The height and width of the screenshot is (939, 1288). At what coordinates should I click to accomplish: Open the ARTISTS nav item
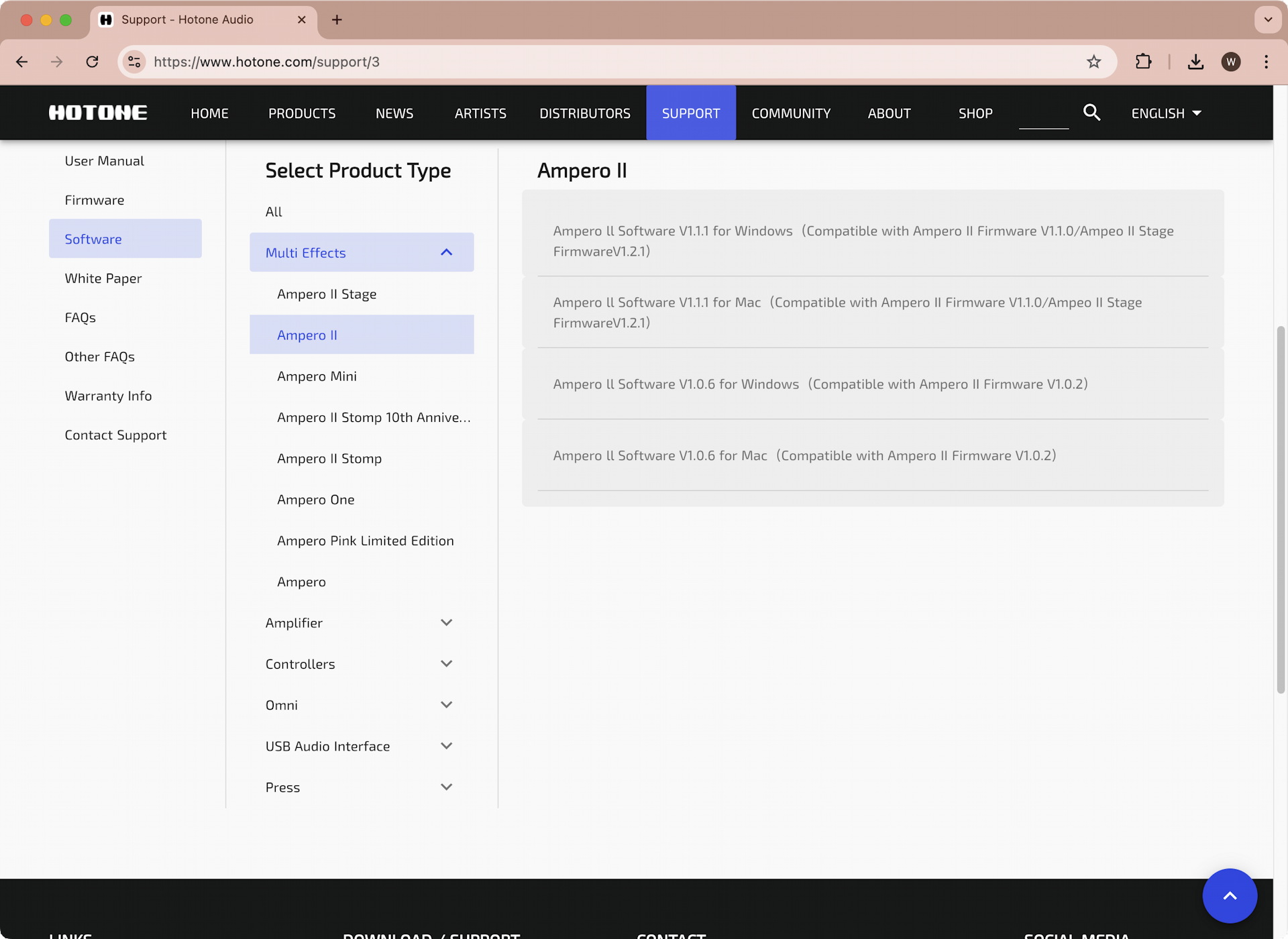coord(480,113)
